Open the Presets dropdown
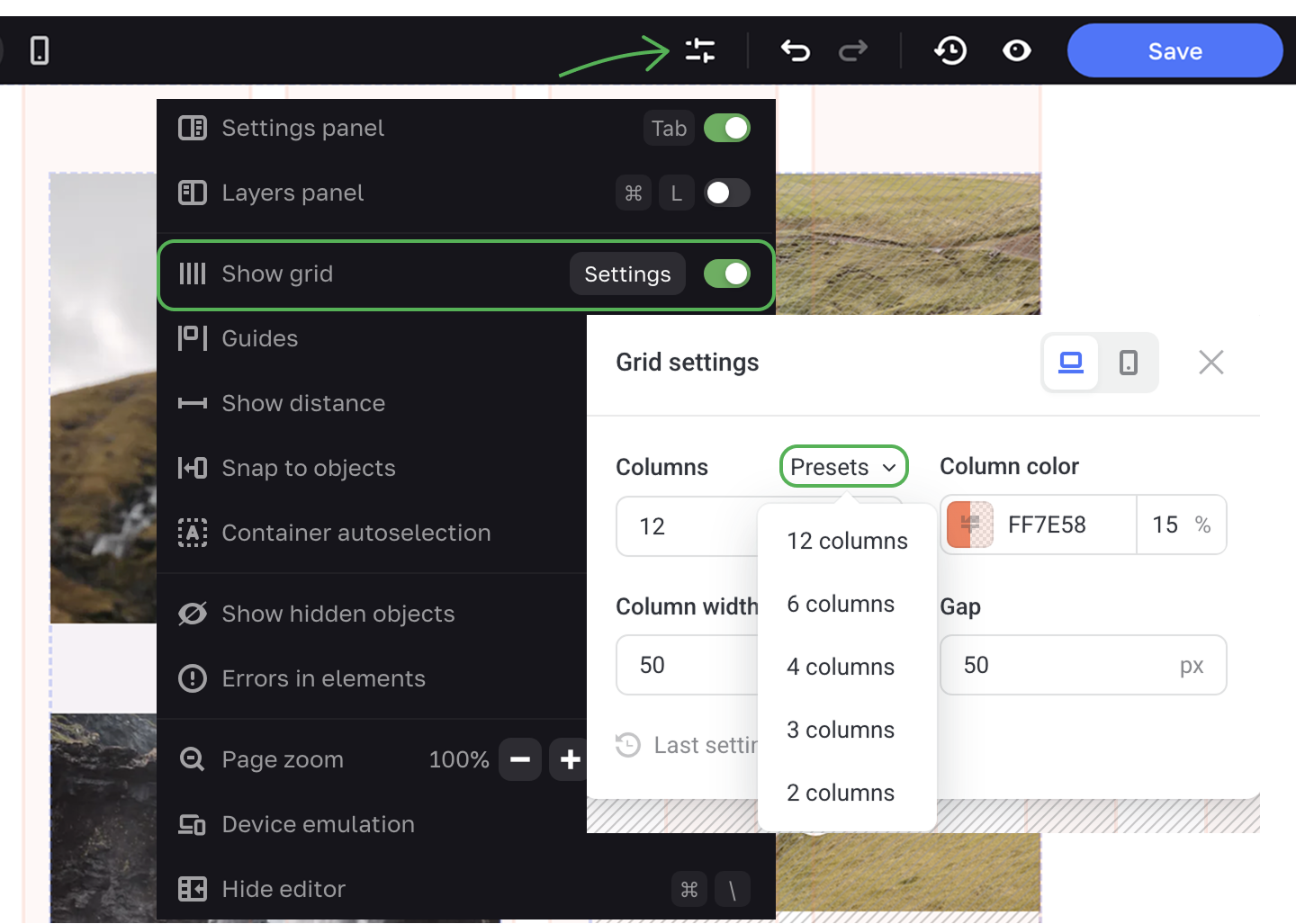 [842, 467]
